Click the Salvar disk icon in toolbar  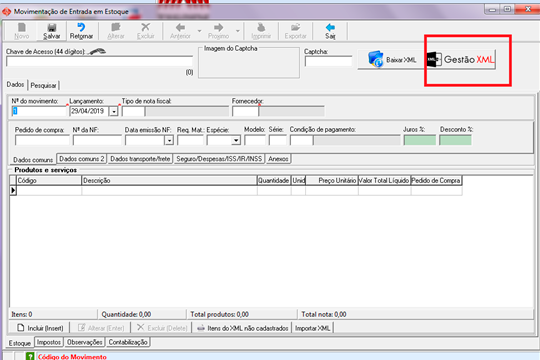52,28
